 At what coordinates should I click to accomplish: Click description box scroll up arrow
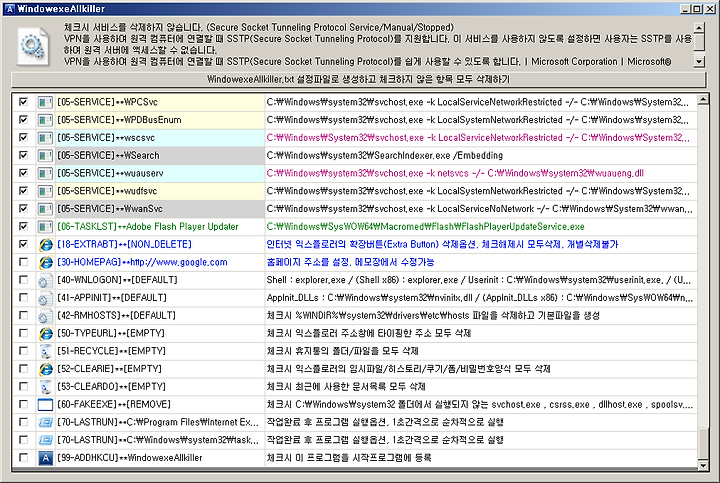(699, 28)
